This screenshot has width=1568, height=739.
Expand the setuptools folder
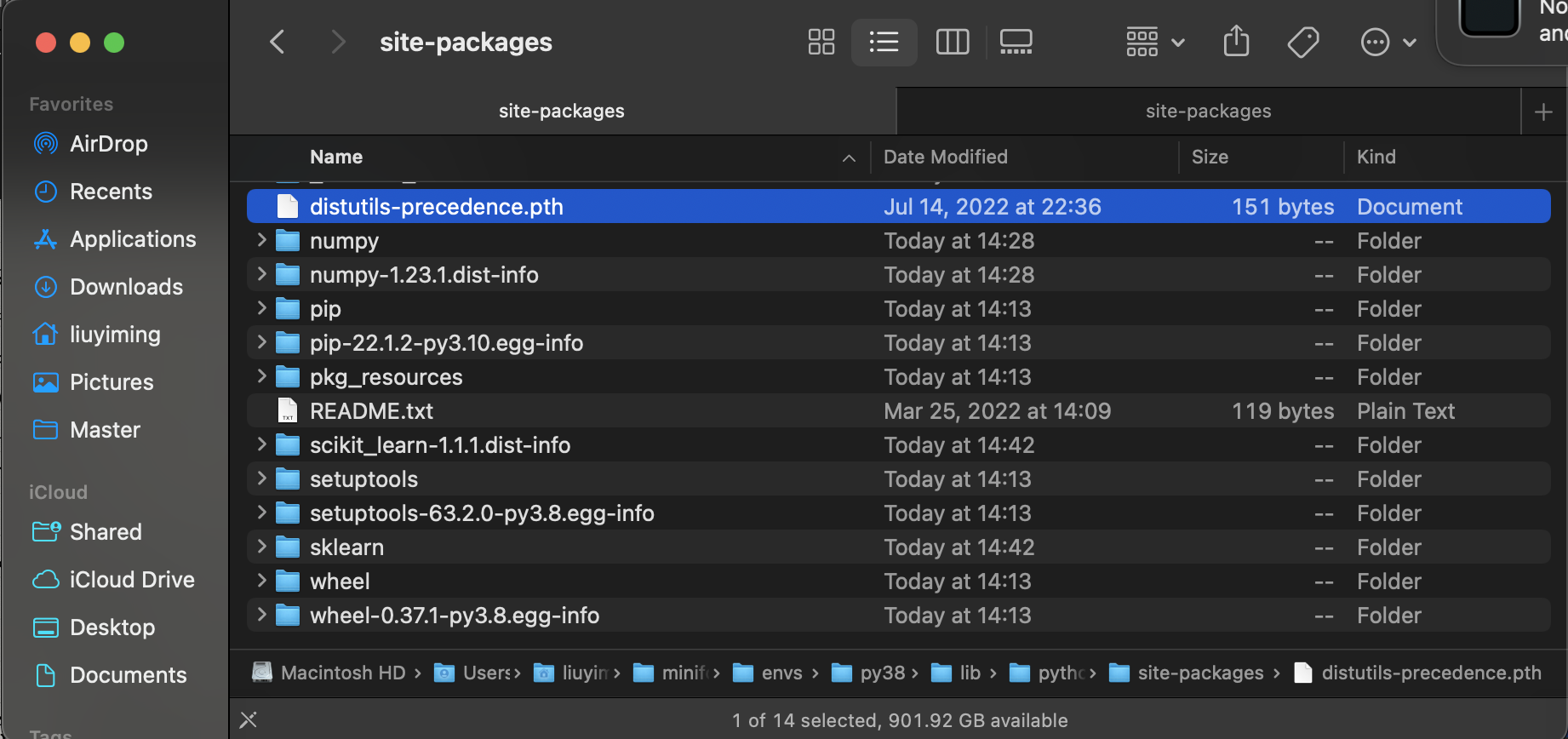point(262,479)
